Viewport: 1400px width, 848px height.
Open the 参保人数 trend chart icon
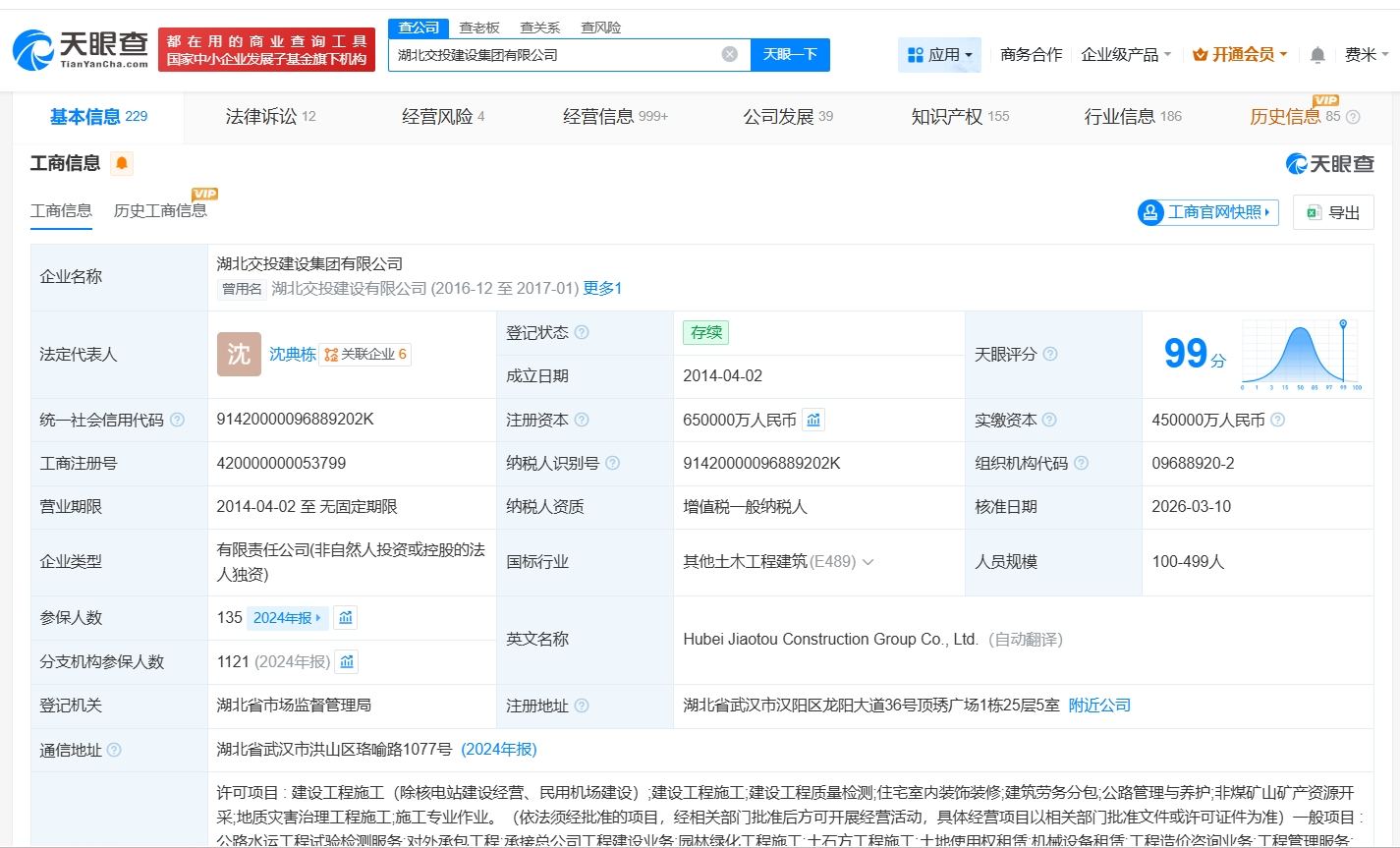[x=345, y=618]
